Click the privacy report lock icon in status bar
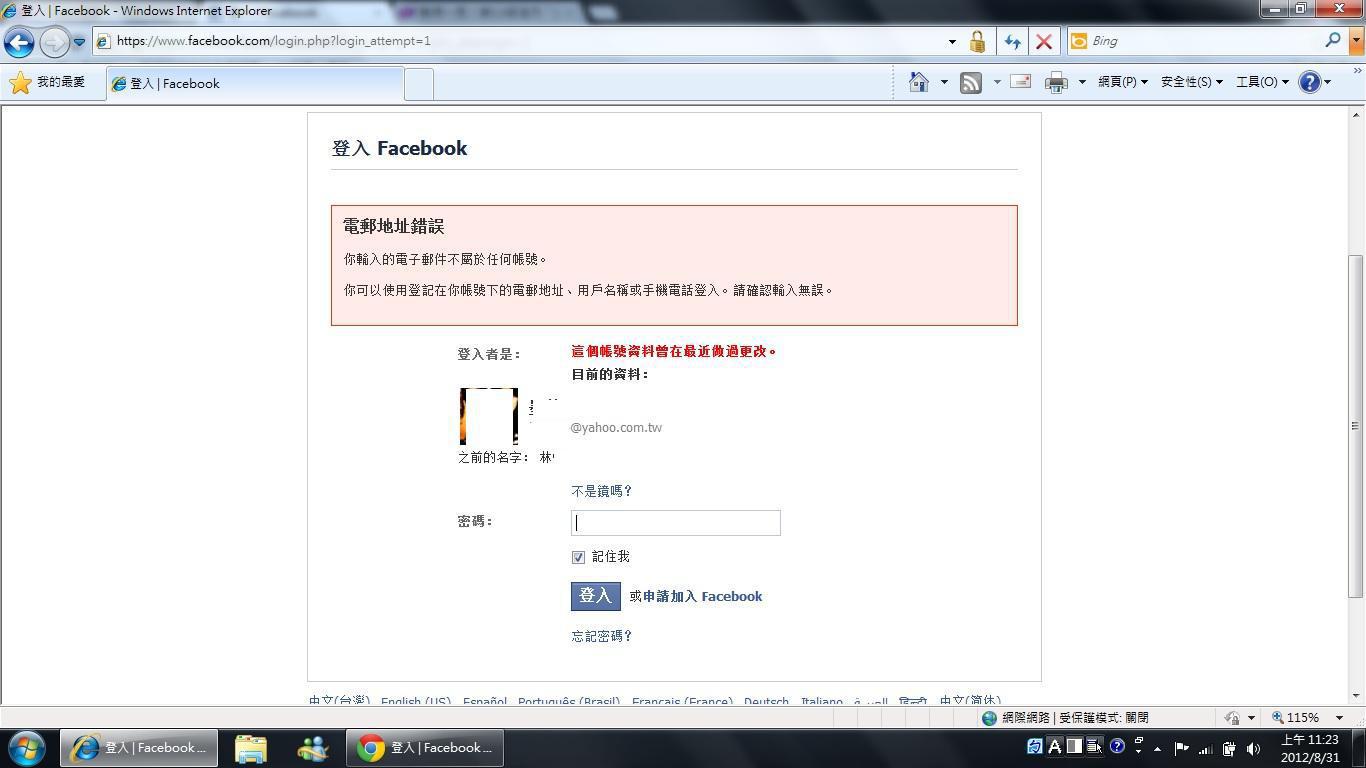The image size is (1366, 768). 1233,718
